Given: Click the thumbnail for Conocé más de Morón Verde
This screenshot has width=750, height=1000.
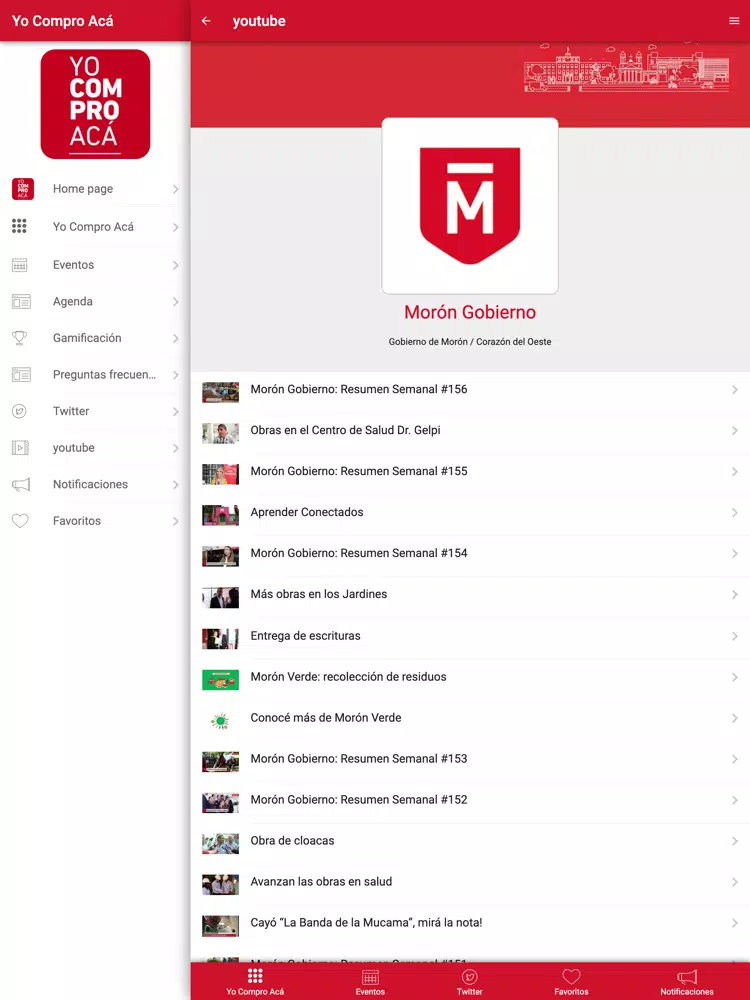Looking at the screenshot, I should 221,721.
